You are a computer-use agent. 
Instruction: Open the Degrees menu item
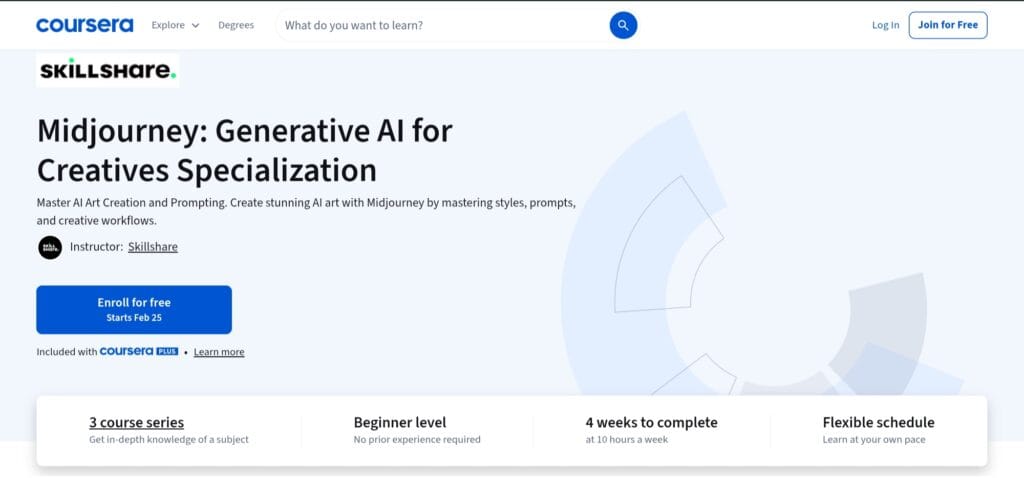pyautogui.click(x=236, y=25)
